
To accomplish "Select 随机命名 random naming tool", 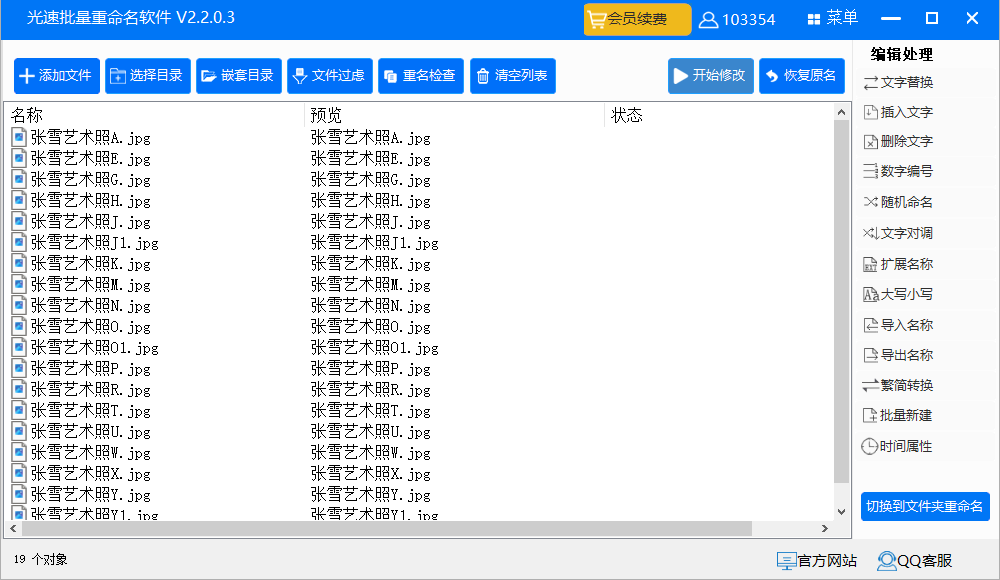I will coord(898,202).
